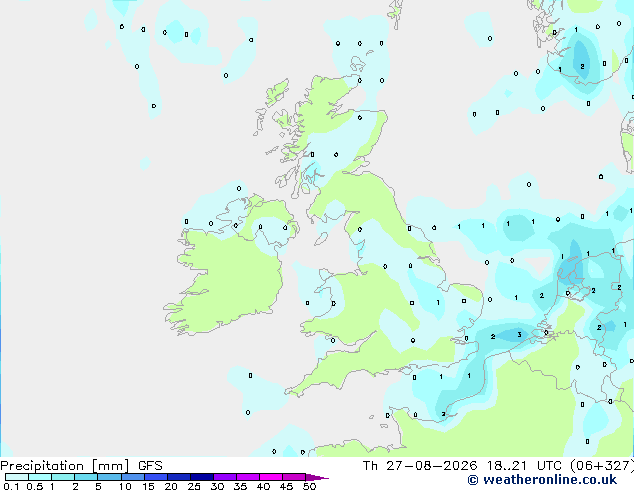Click the 20–25 mm legend swatch
Image resolution: width=634 pixels, height=490 pixels.
[x=178, y=477]
